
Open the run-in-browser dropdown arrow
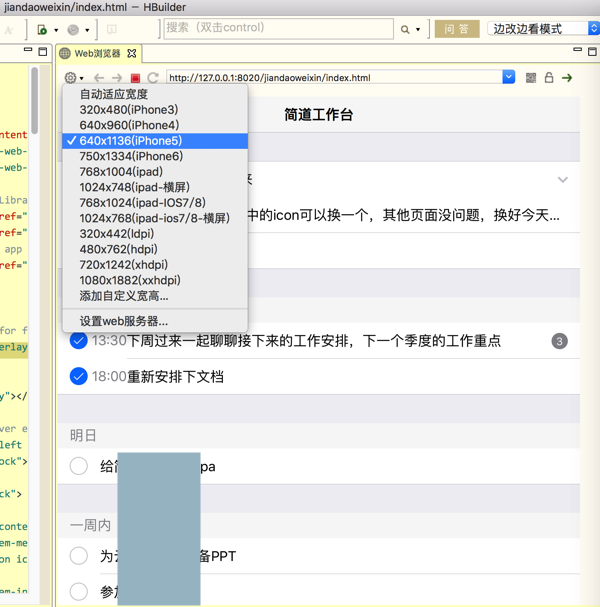(x=56, y=30)
